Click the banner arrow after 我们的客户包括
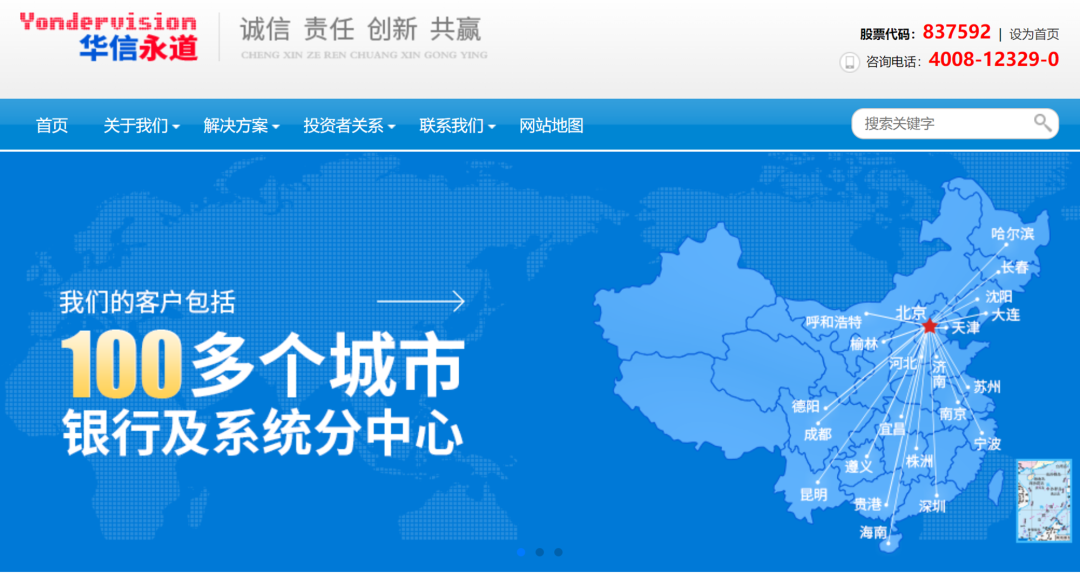This screenshot has height=573, width=1080. point(421,301)
